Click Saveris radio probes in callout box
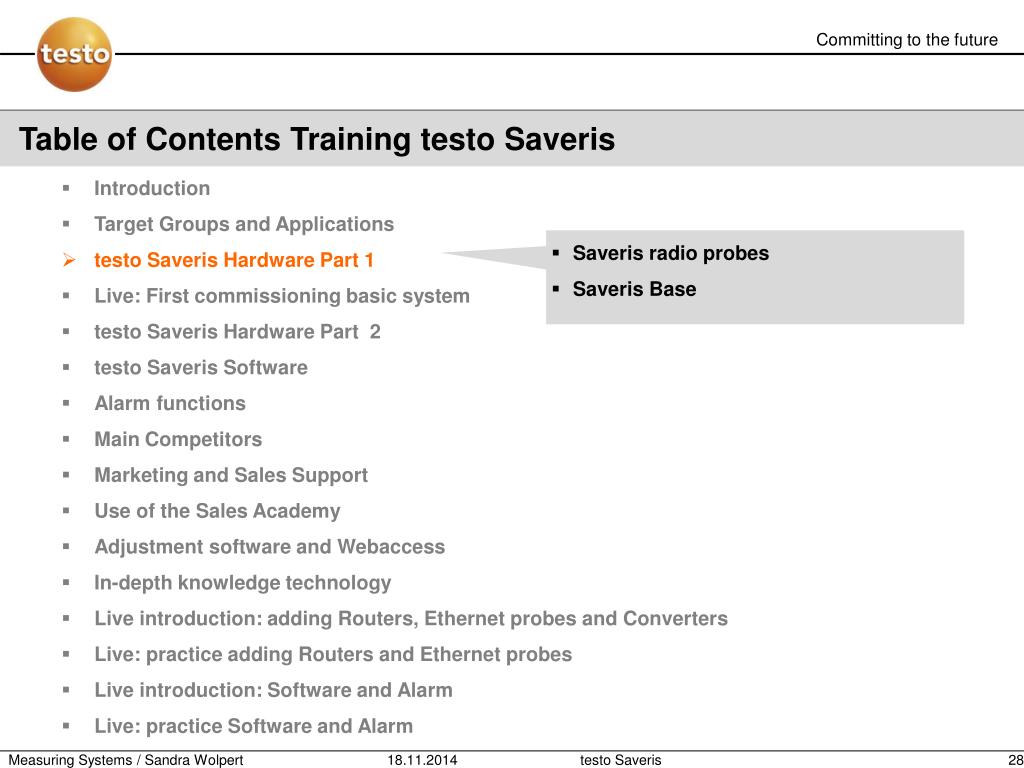 [671, 253]
